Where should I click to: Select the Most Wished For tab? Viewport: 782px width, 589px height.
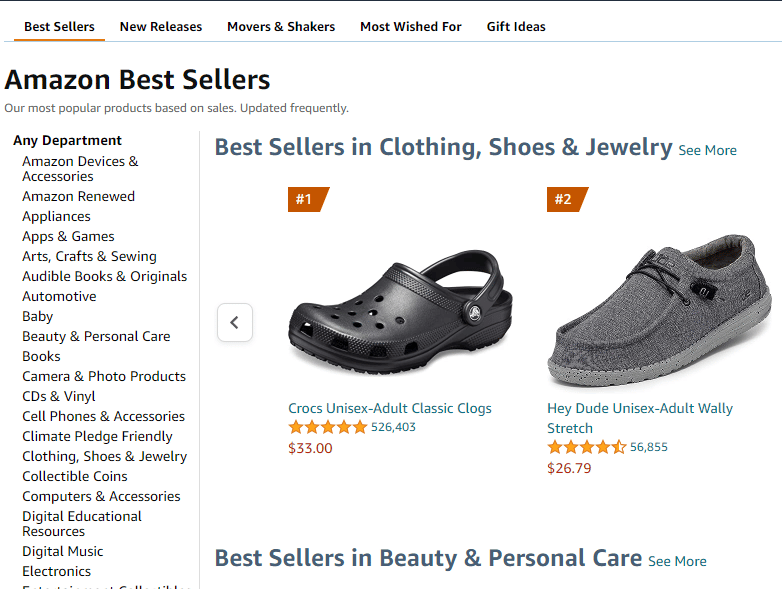[x=411, y=27]
